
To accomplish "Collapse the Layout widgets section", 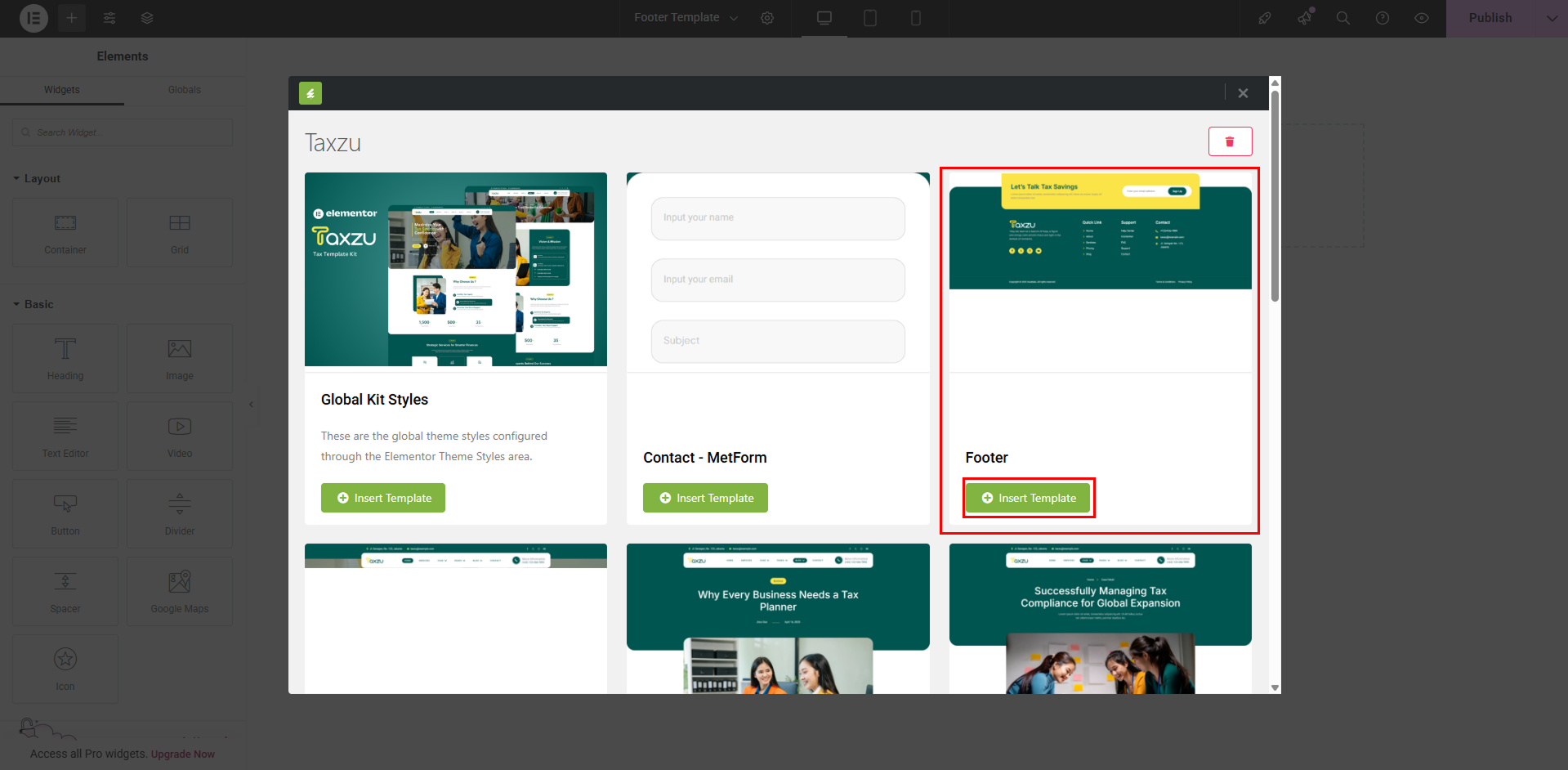I will (x=37, y=178).
